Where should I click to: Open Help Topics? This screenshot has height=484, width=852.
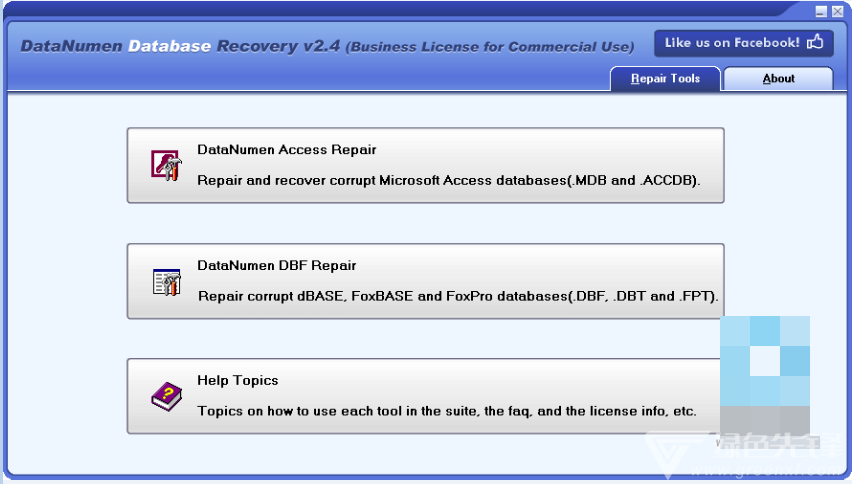pos(425,396)
